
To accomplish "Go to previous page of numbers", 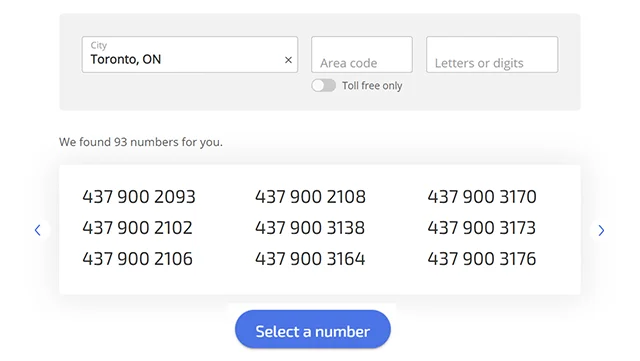I will [38, 230].
